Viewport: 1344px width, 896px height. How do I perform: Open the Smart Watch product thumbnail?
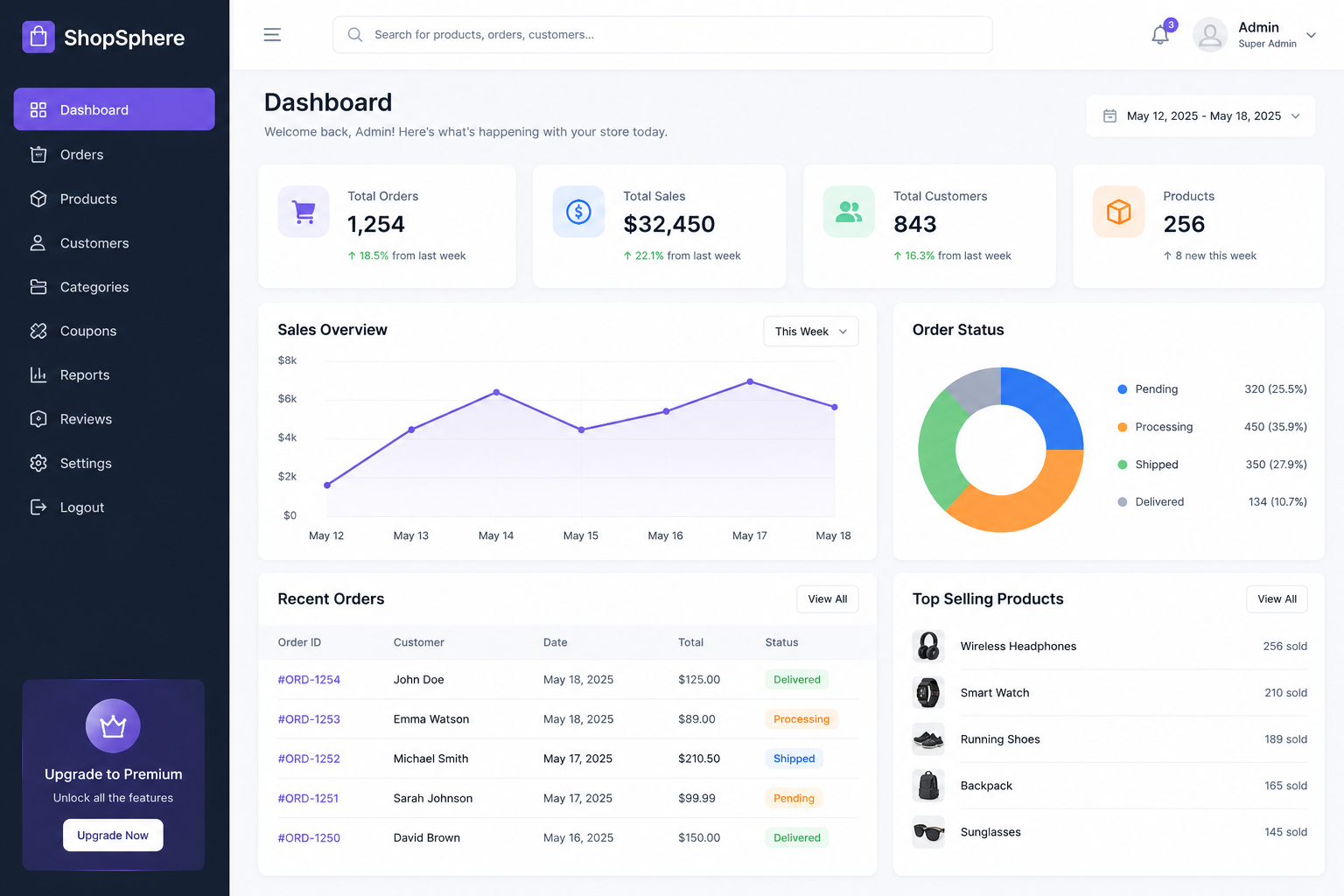(928, 693)
